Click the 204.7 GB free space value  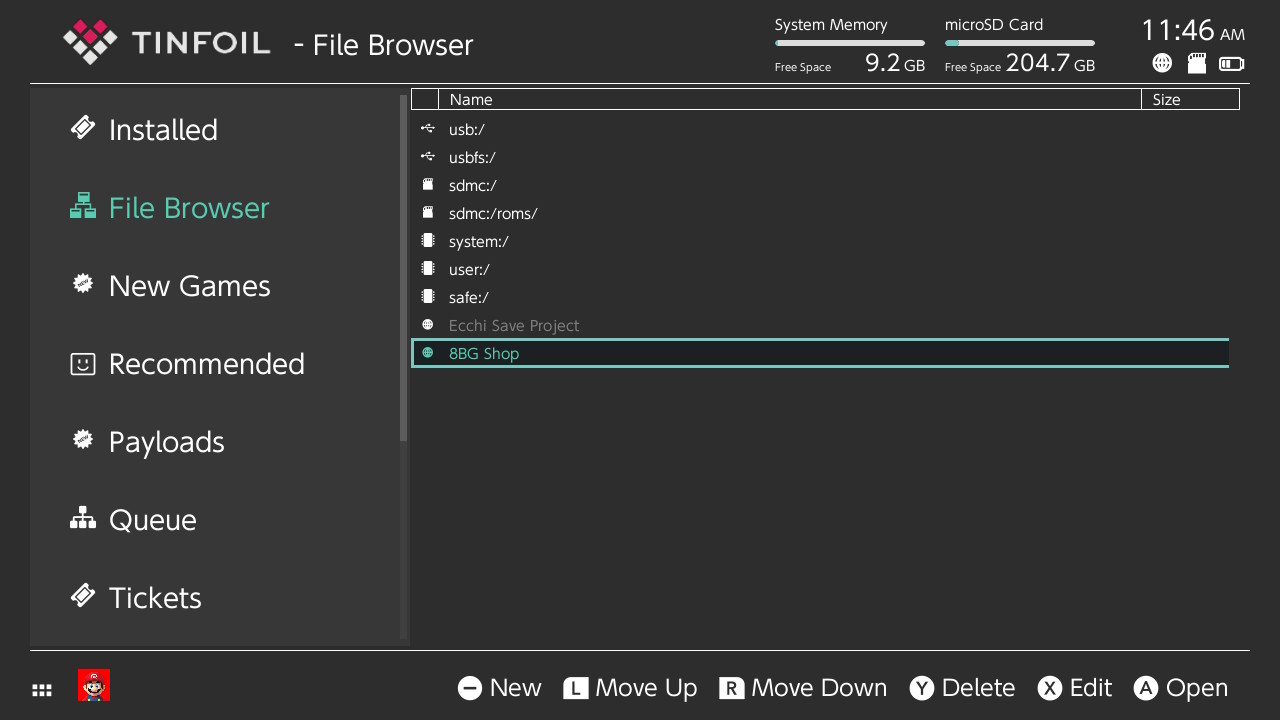pyautogui.click(x=1050, y=63)
